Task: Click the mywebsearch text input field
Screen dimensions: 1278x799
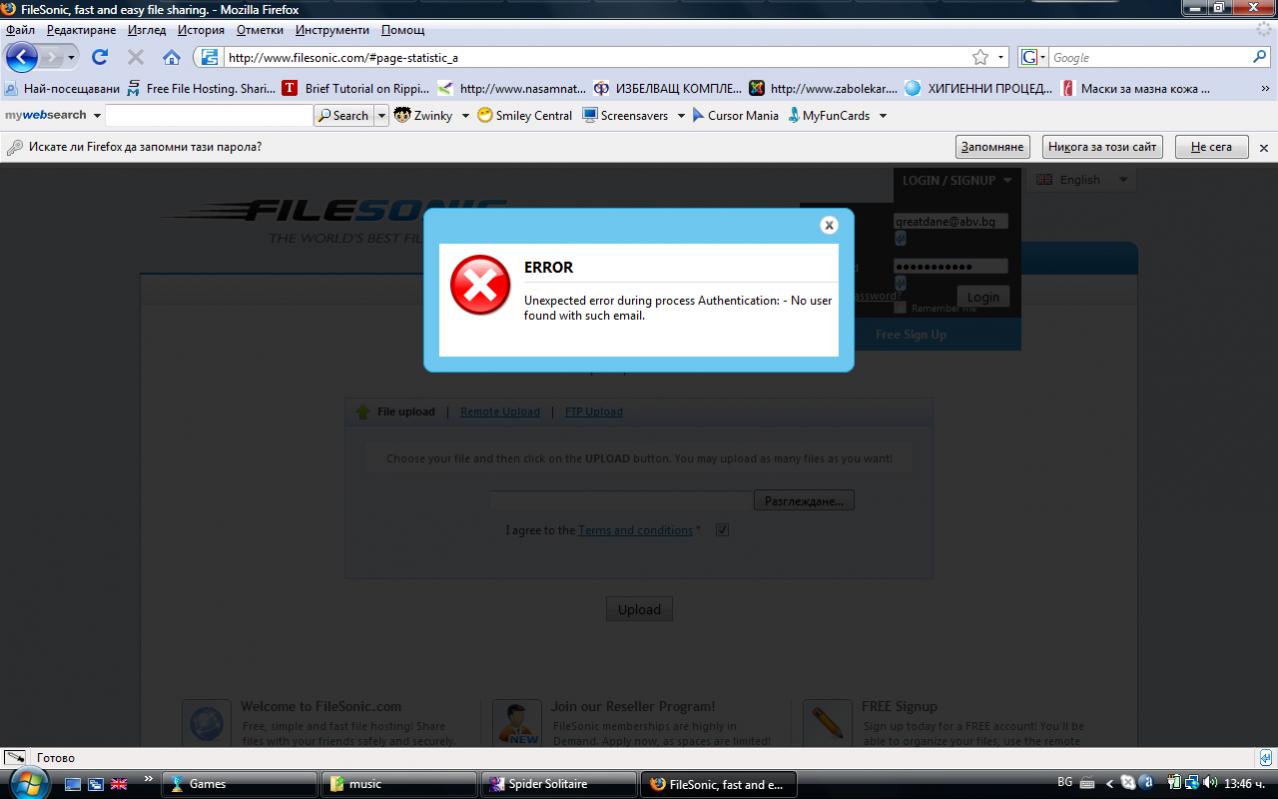Action: click(x=209, y=115)
